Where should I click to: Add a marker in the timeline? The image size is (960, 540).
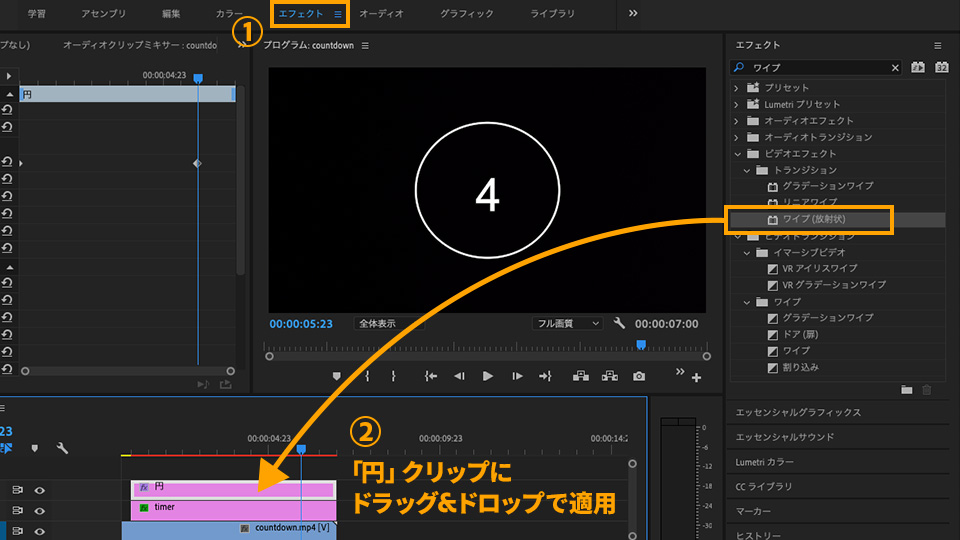(x=35, y=448)
